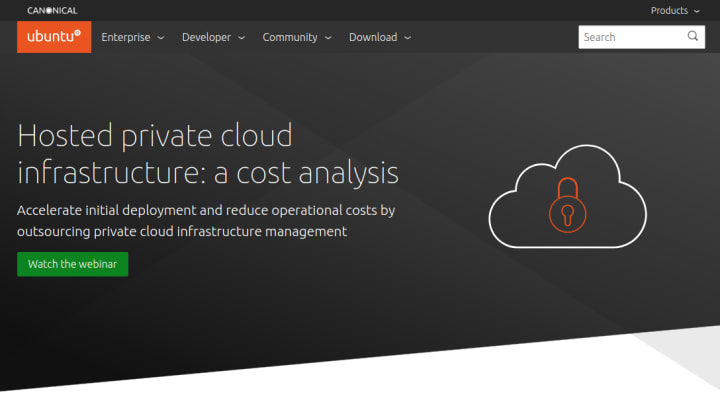Click the Ubuntu logo home button

pyautogui.click(x=54, y=37)
